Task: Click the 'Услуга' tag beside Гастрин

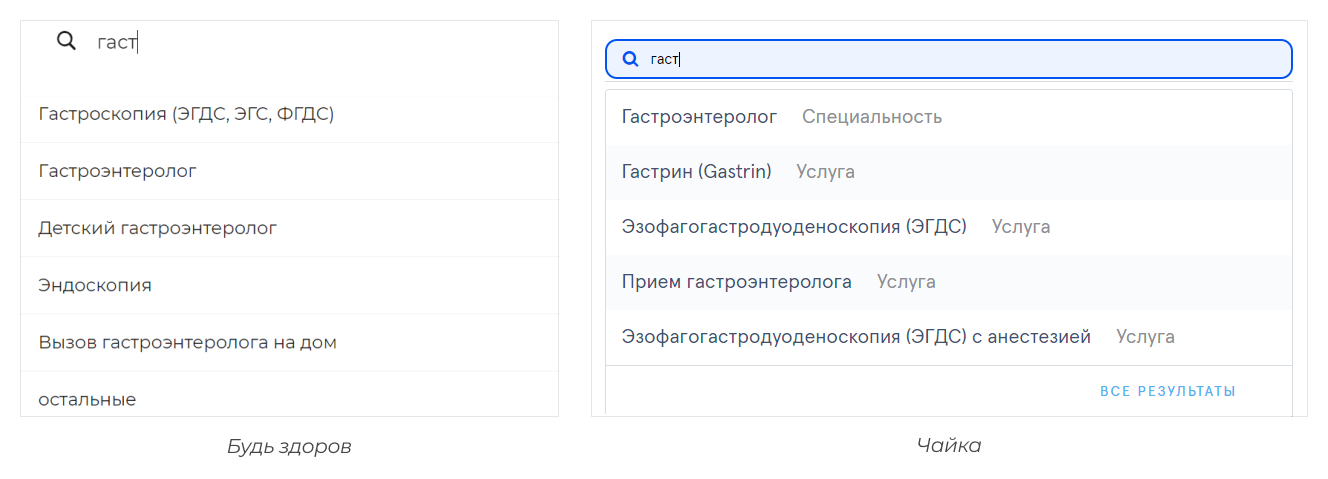Action: [825, 172]
